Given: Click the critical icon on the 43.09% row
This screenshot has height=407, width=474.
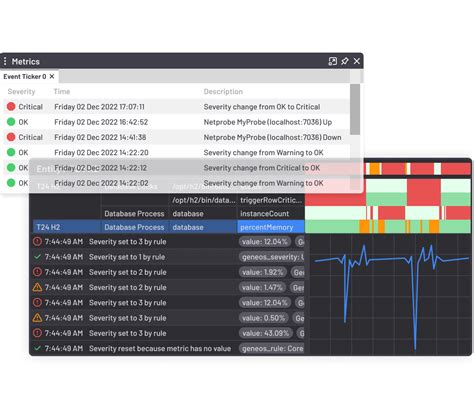Looking at the screenshot, I should (37, 333).
